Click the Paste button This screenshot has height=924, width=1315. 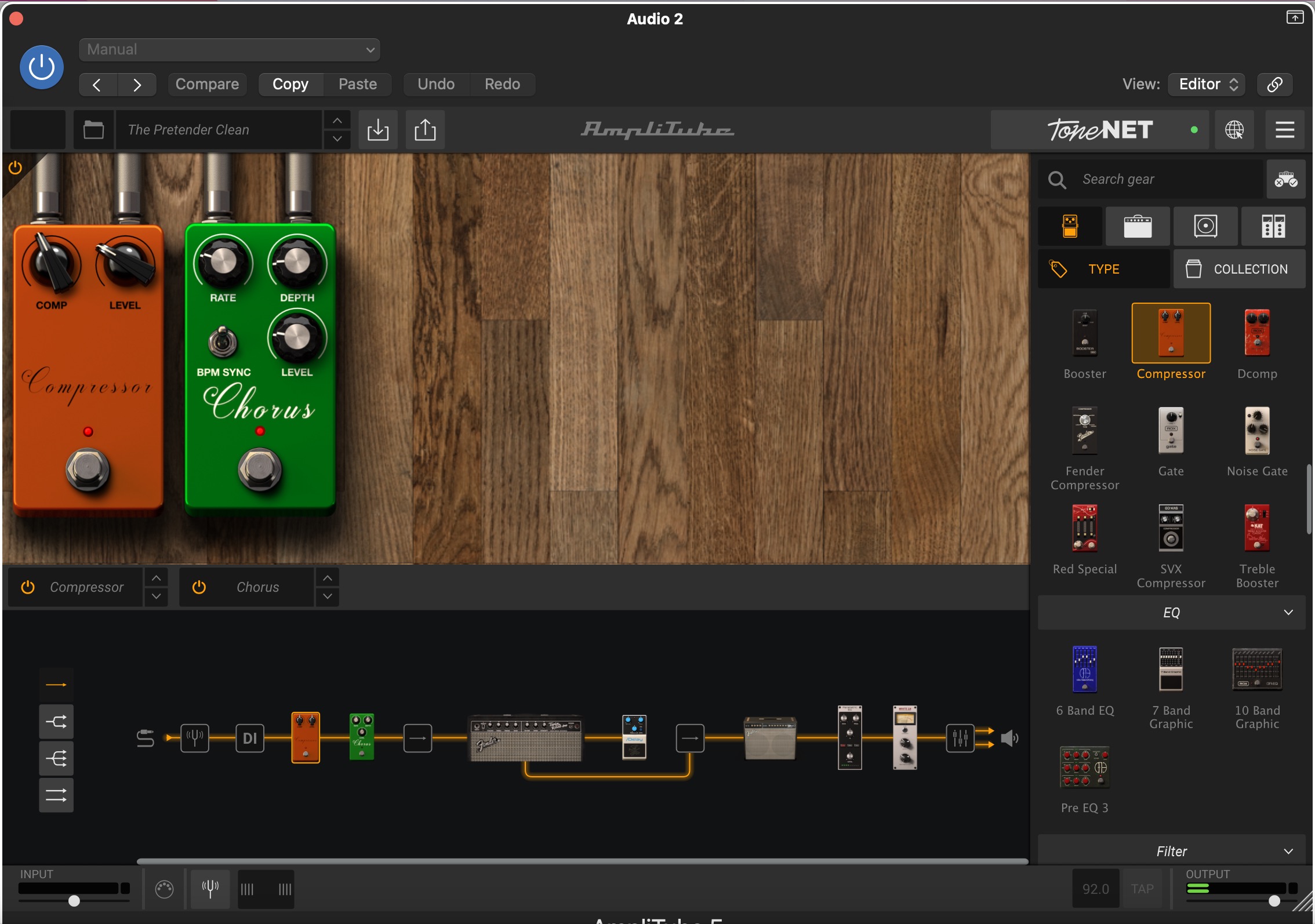358,84
